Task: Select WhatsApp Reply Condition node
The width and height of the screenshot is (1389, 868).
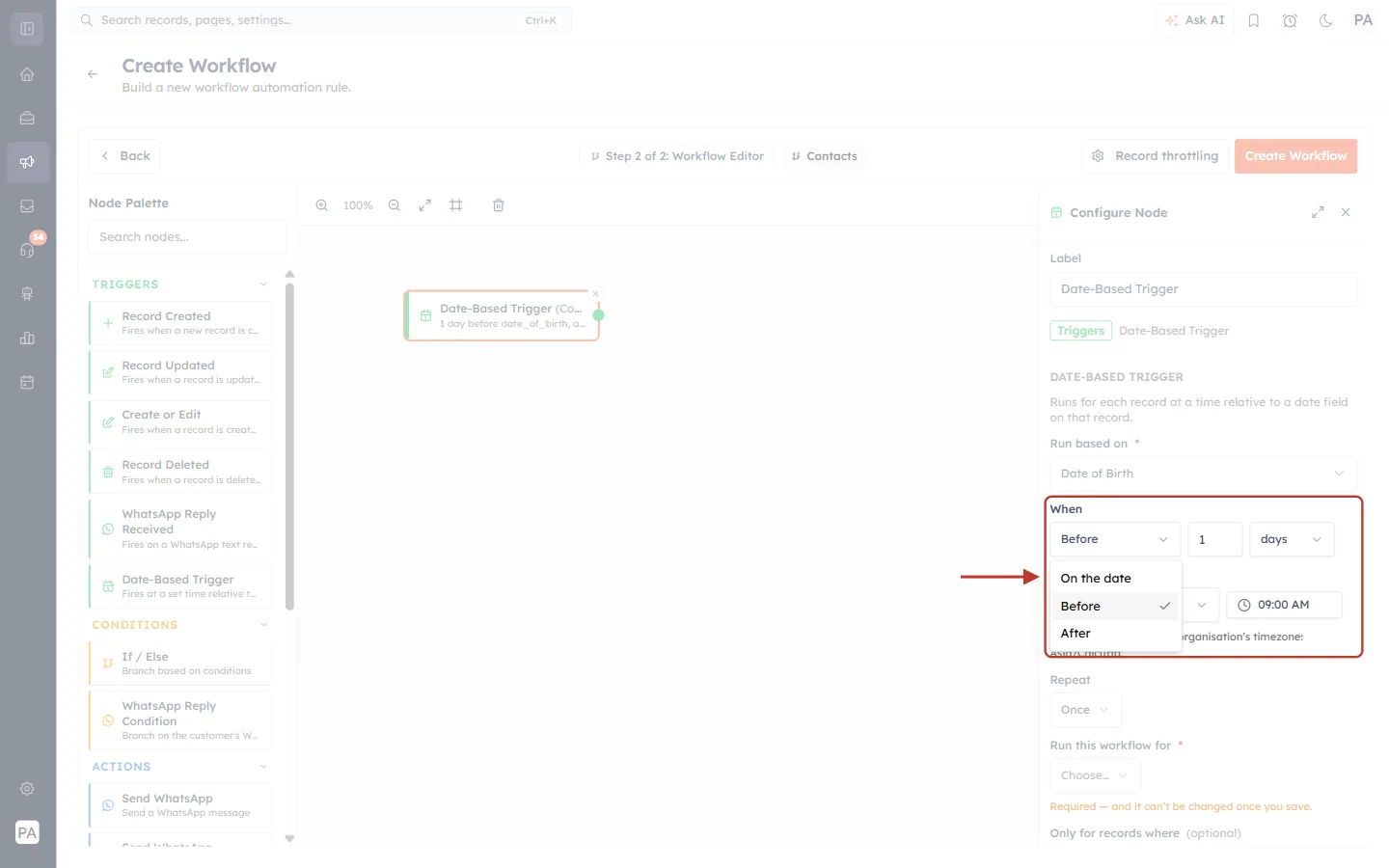Action: tap(180, 720)
